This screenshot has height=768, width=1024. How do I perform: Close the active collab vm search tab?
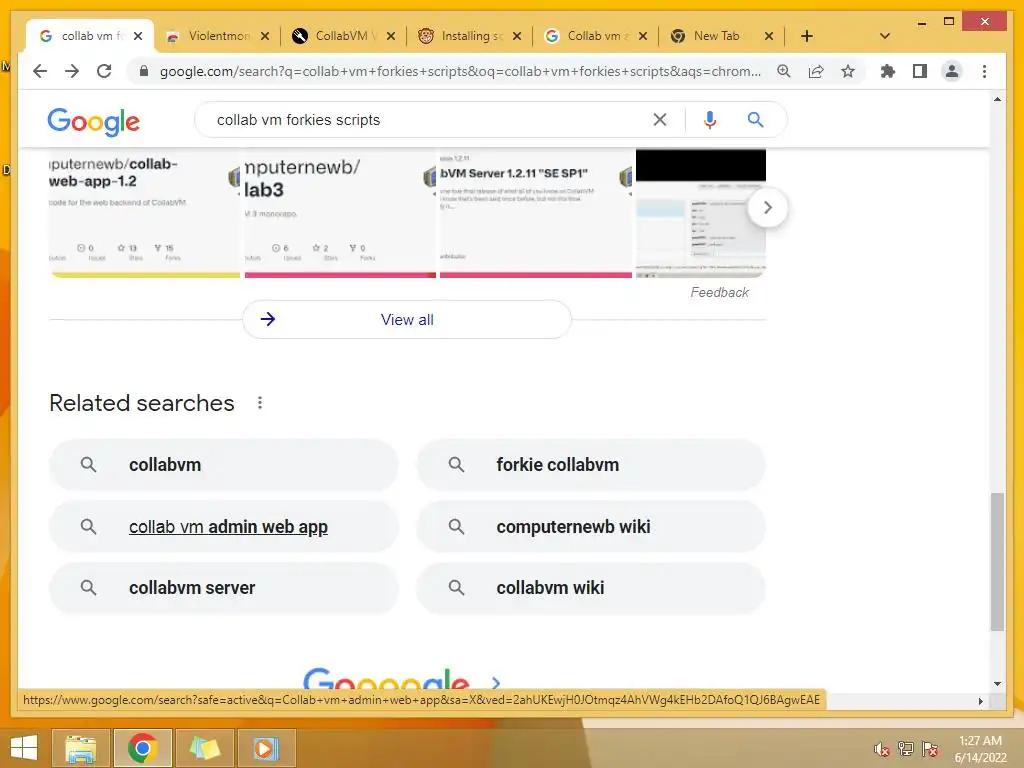(x=138, y=36)
